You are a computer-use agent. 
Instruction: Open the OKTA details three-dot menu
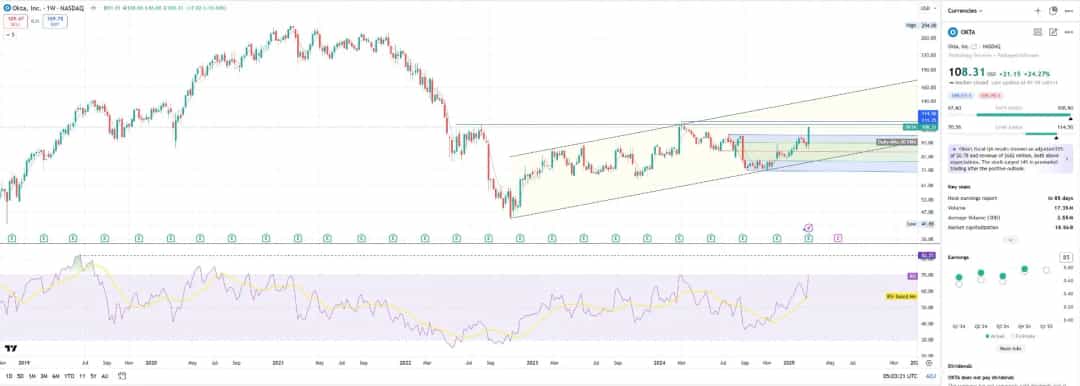[x=1068, y=32]
